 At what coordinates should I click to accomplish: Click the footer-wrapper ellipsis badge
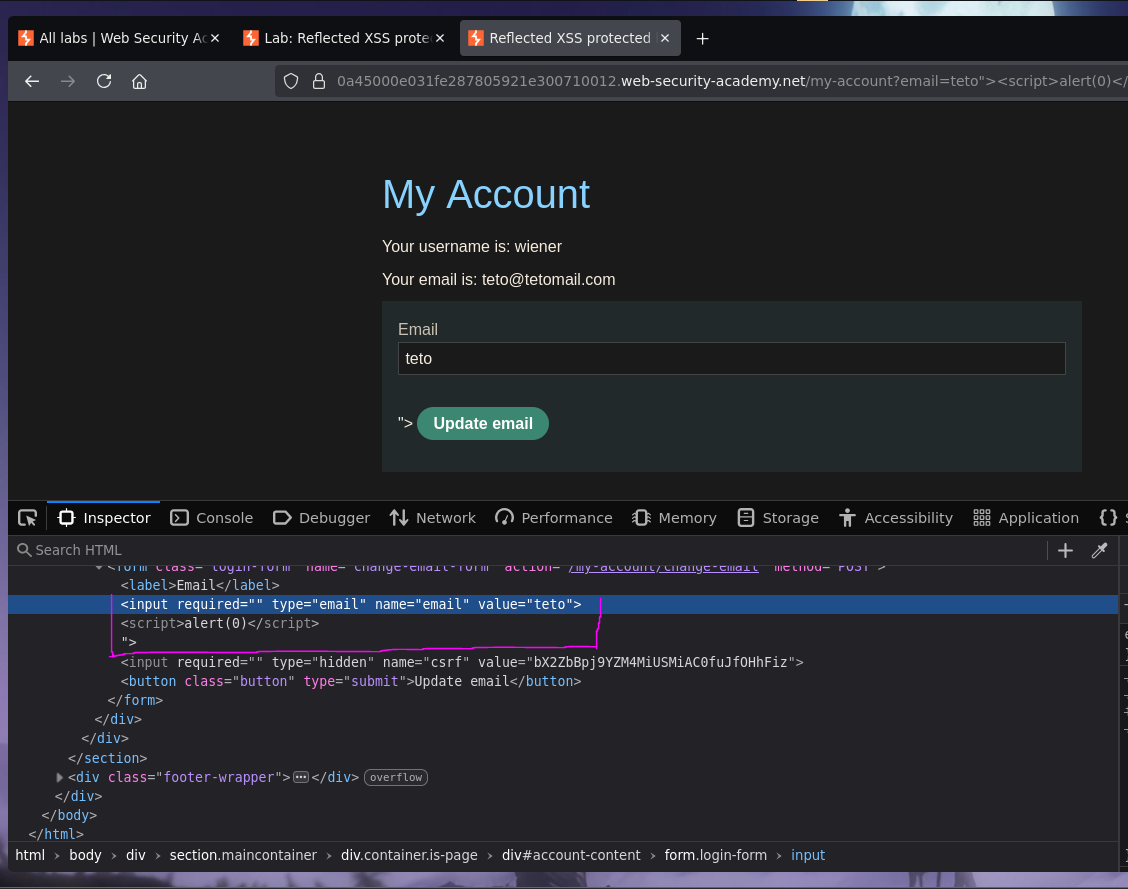point(301,778)
